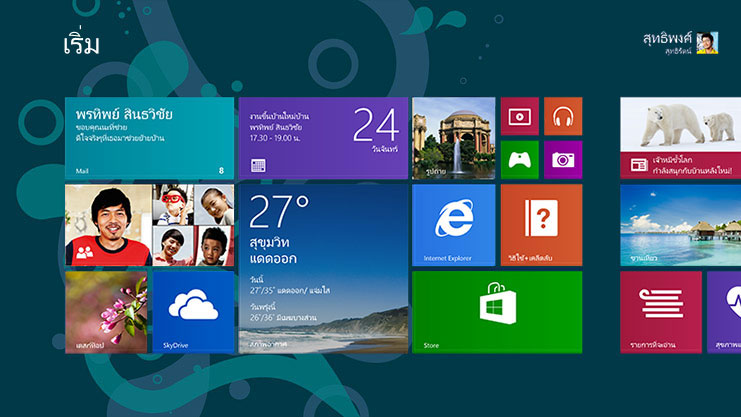Viewport: 741px width, 417px height.
Task: Open the purple Camera tile
Action: coord(562,159)
